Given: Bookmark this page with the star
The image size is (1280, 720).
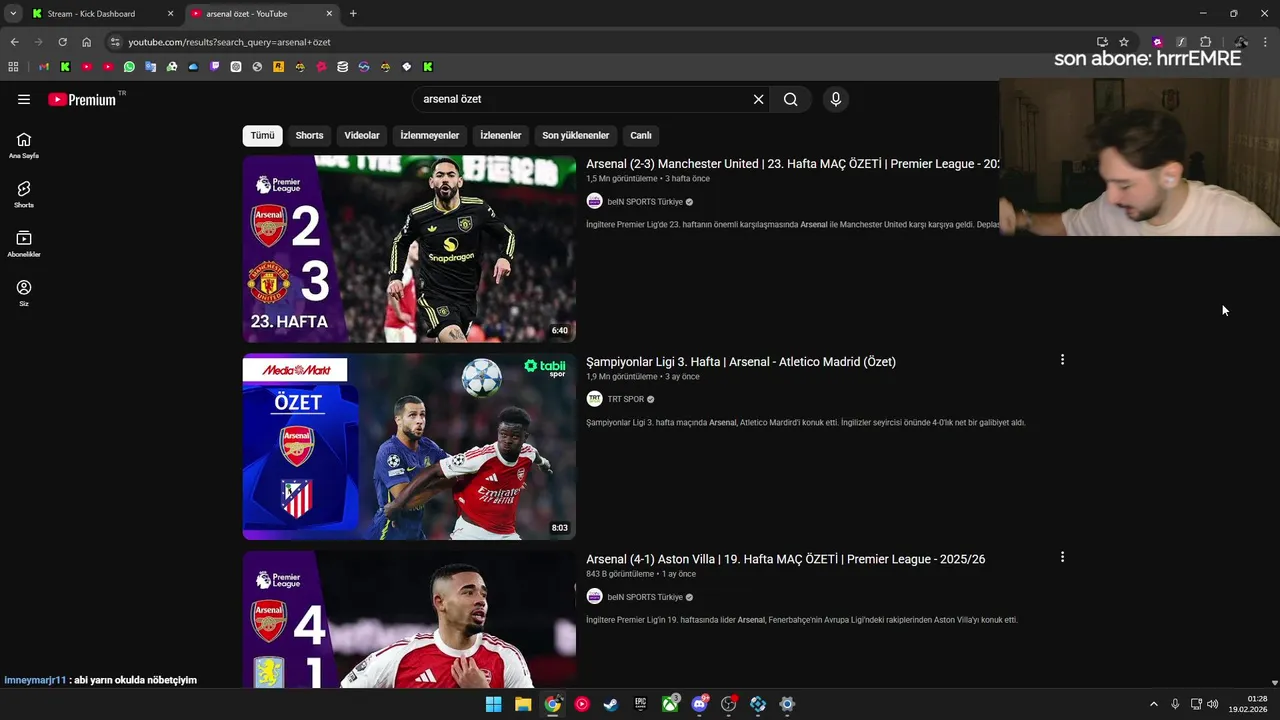Looking at the screenshot, I should pyautogui.click(x=1124, y=42).
